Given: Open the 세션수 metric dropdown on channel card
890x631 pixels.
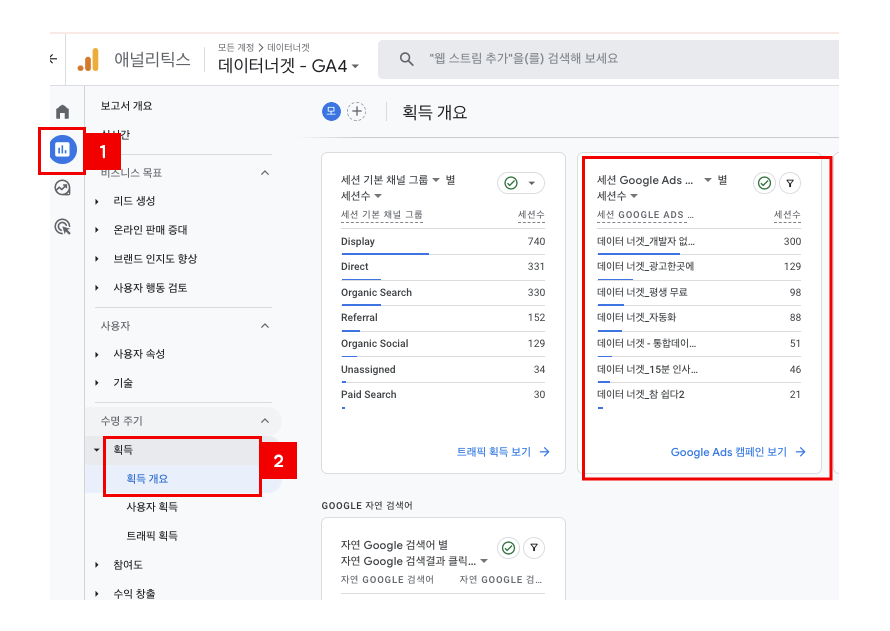Looking at the screenshot, I should click(x=378, y=196).
